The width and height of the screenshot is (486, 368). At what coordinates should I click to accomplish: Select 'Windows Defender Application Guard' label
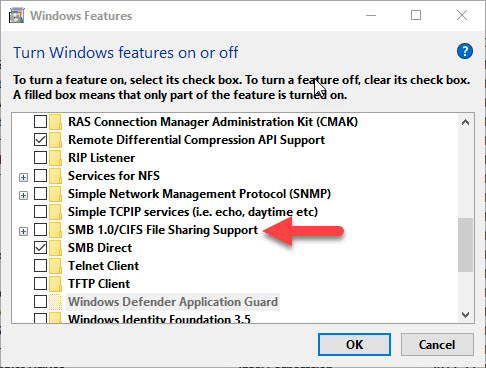point(173,302)
